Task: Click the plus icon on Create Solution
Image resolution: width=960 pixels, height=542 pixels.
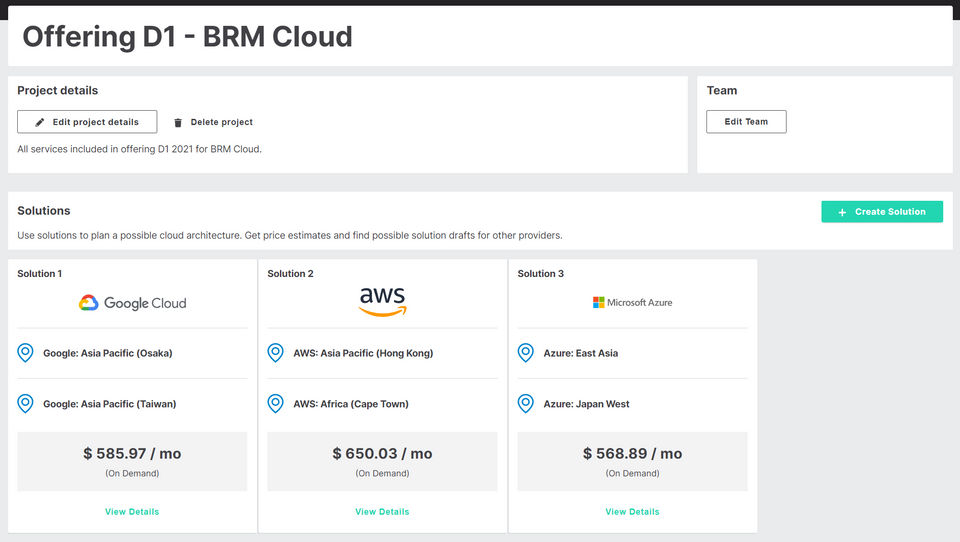Action: click(842, 212)
